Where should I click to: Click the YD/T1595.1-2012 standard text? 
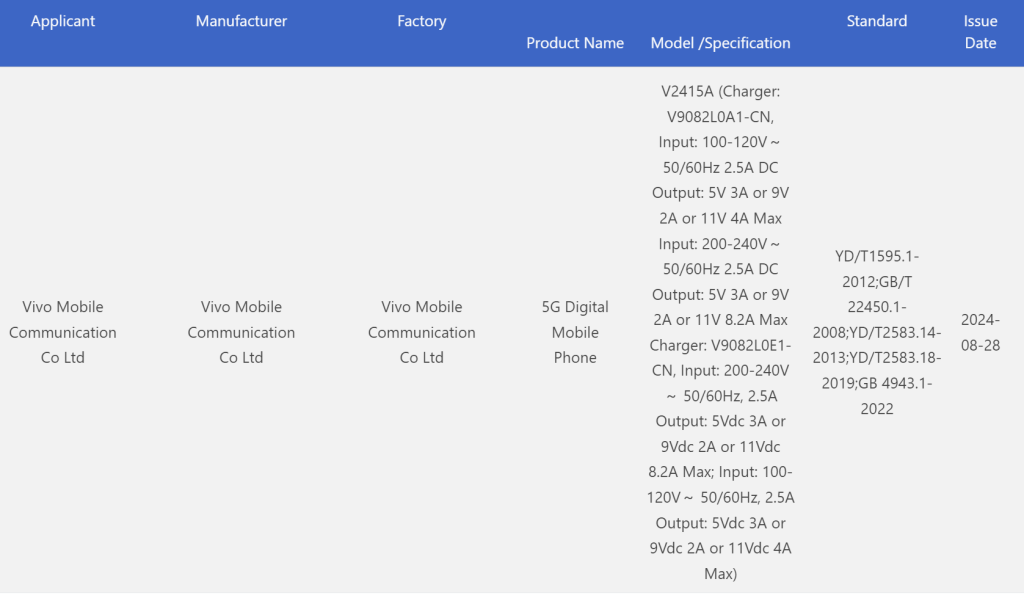point(877,269)
